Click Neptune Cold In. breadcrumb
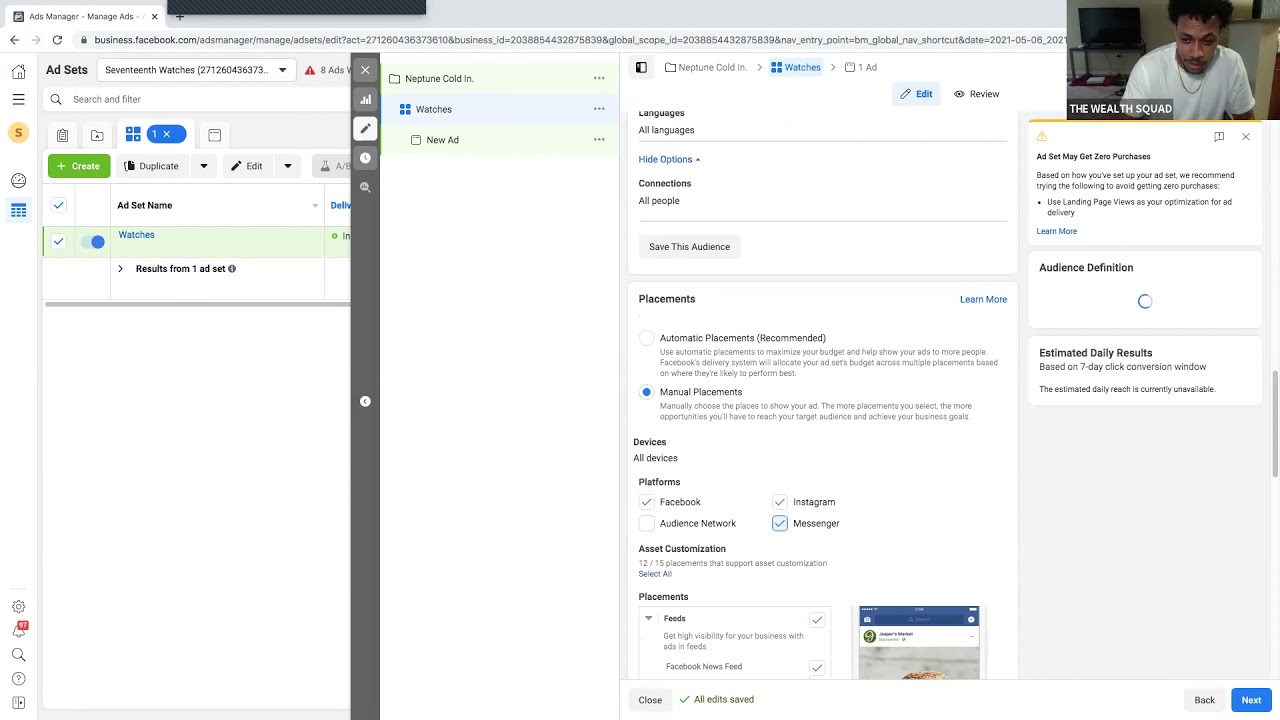Image resolution: width=1280 pixels, height=720 pixels. (x=705, y=67)
